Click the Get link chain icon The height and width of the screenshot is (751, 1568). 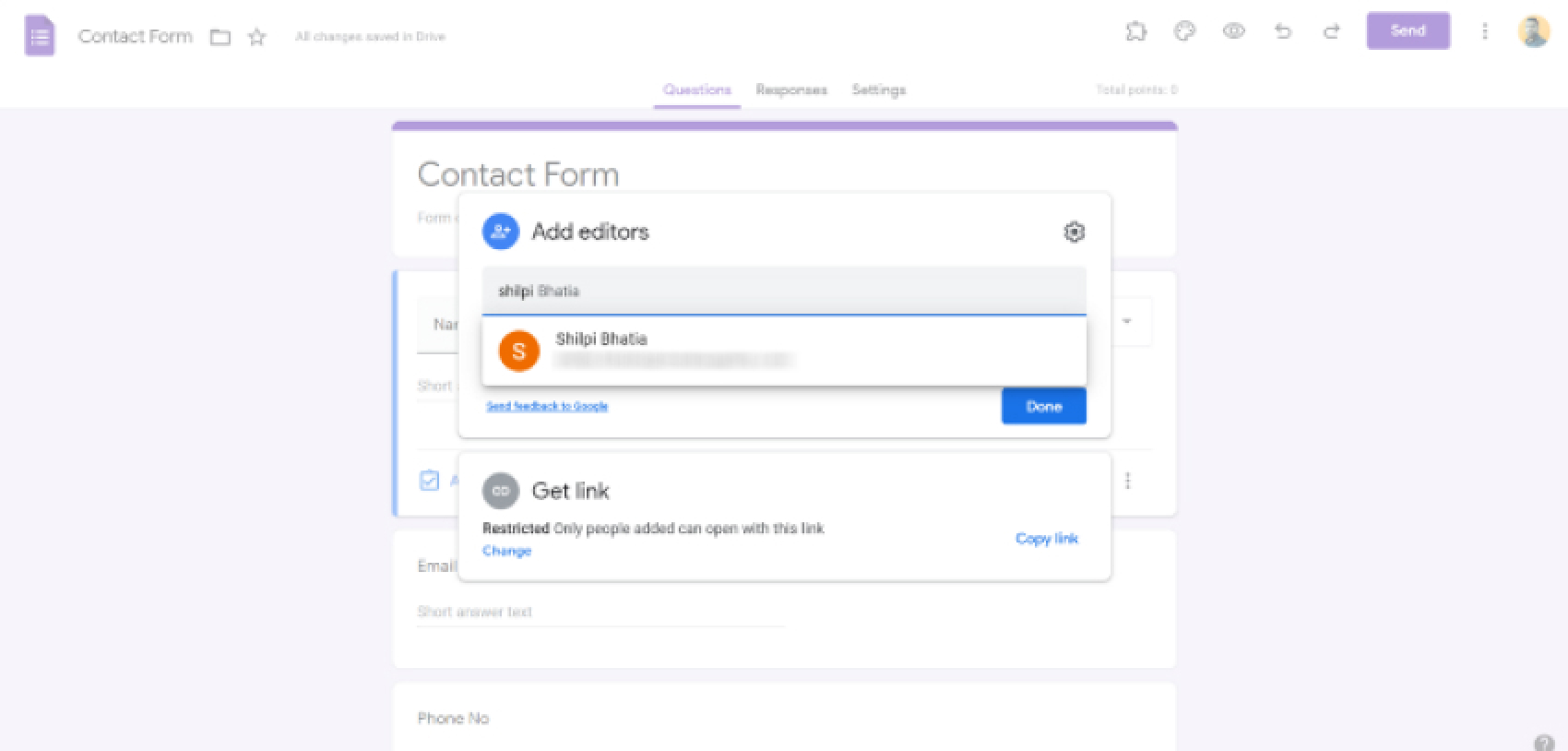pyautogui.click(x=501, y=491)
